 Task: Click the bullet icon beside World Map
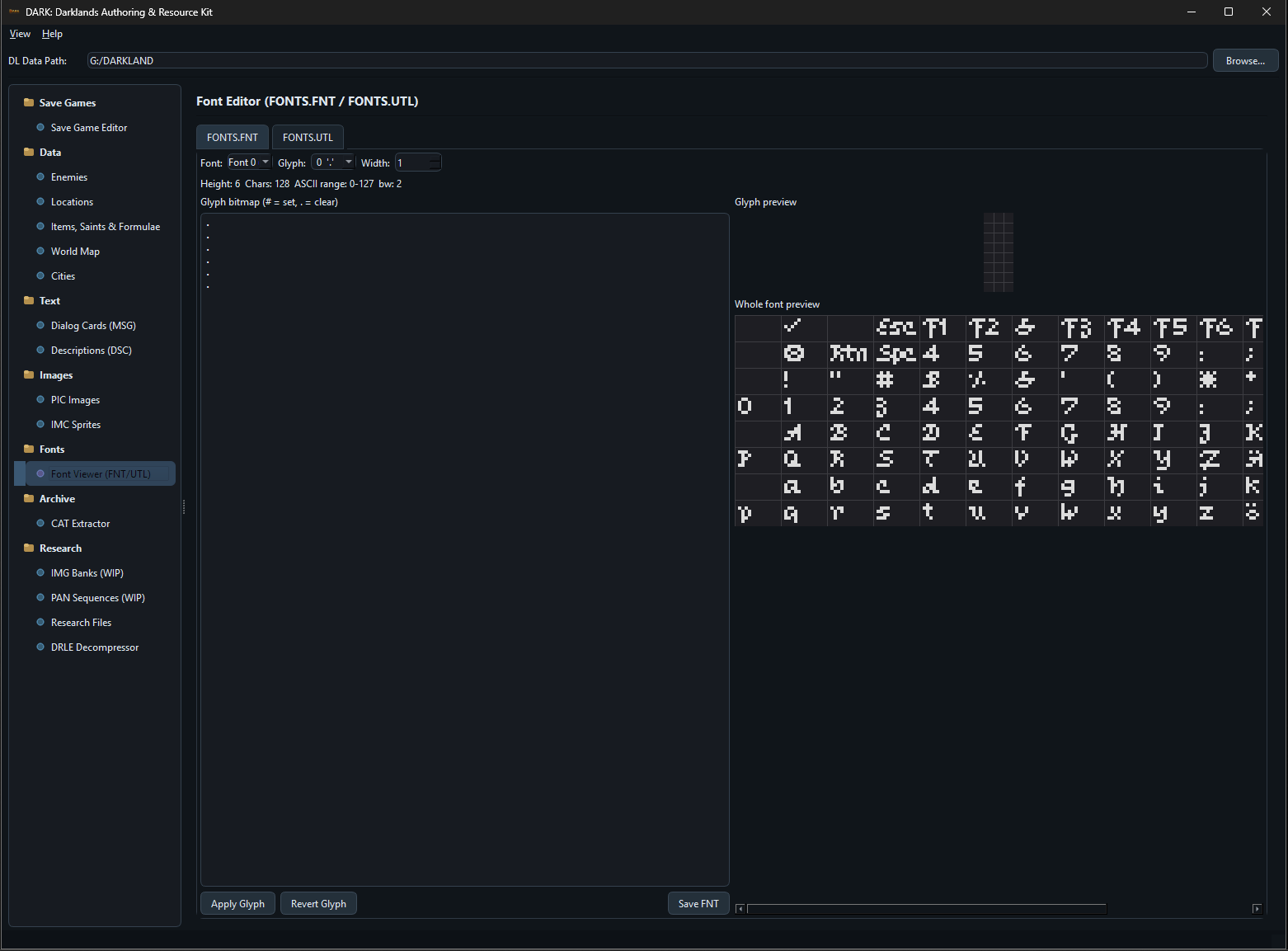[40, 252]
